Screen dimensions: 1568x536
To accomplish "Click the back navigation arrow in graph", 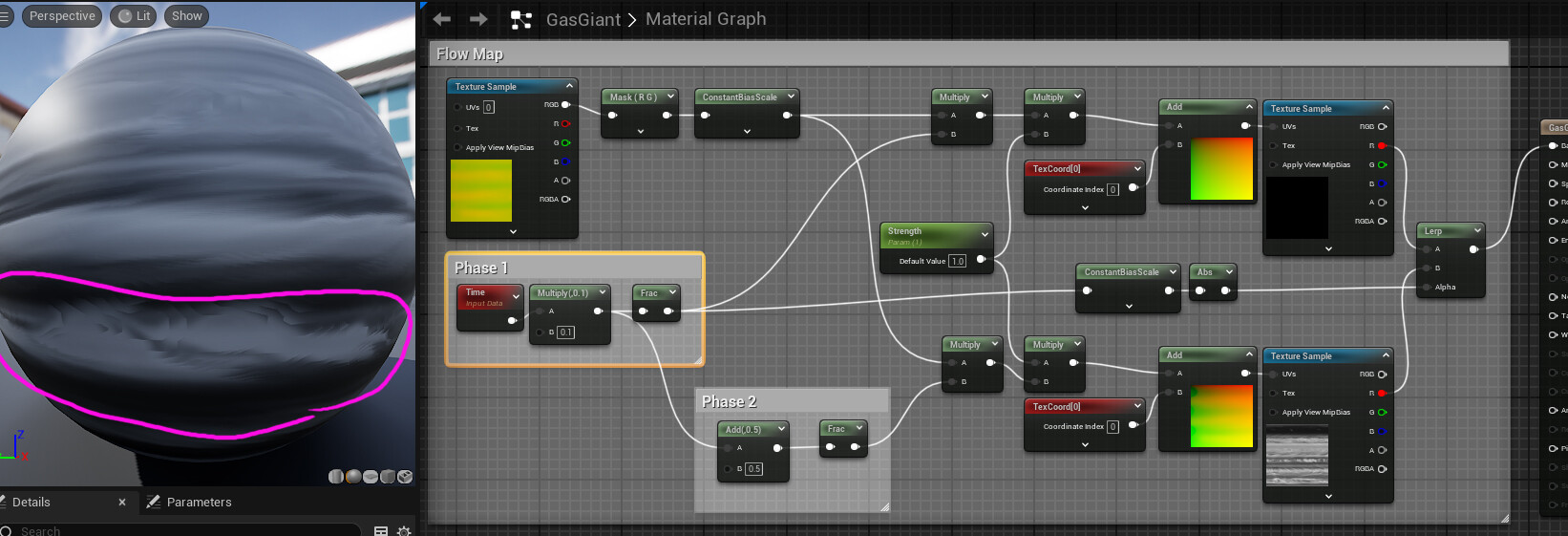I will click(x=442, y=19).
